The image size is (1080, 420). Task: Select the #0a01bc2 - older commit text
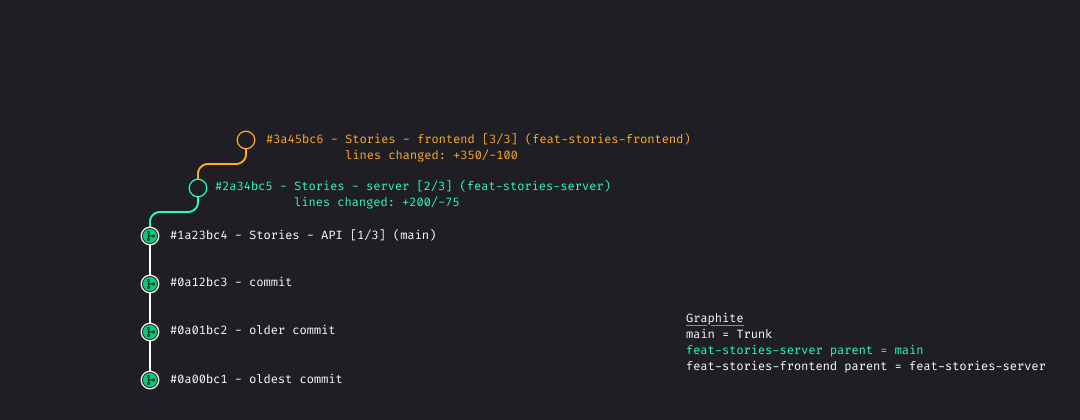pyautogui.click(x=252, y=330)
